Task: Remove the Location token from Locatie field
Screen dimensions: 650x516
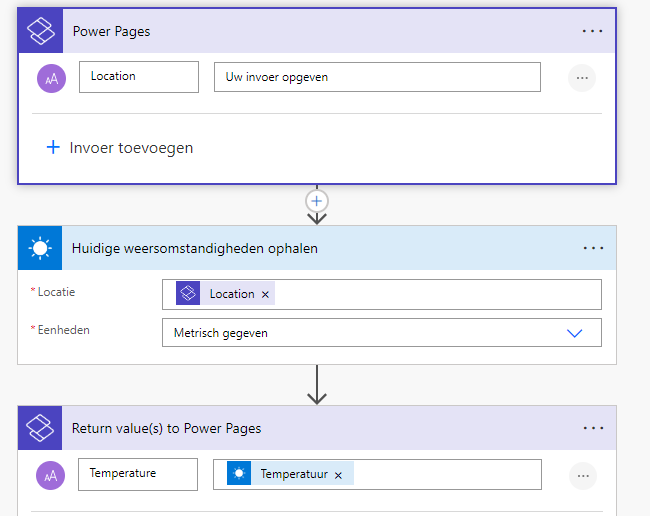Action: [x=265, y=294]
